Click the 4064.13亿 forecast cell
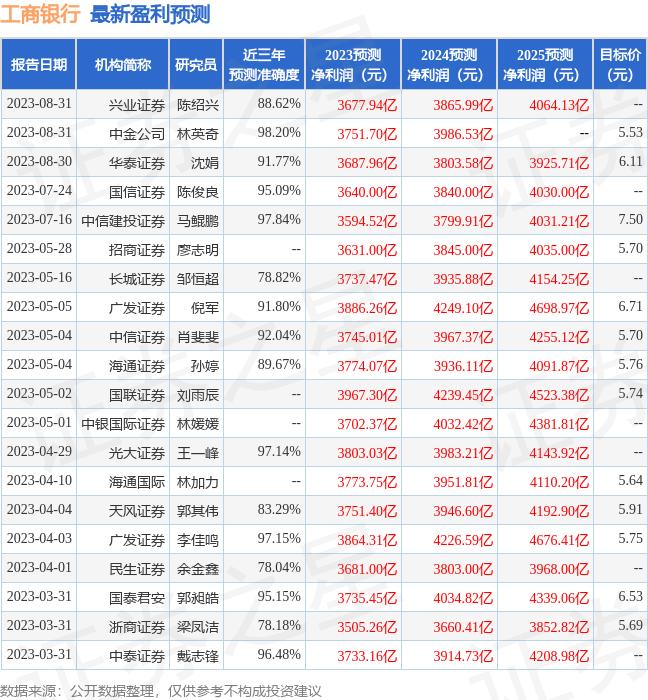The height and width of the screenshot is (700, 648). tap(559, 105)
